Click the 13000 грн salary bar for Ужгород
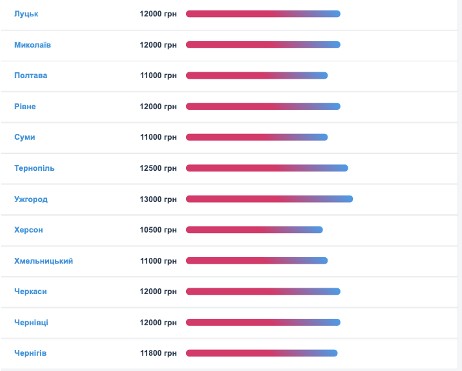The height and width of the screenshot is (371, 462). [269, 199]
